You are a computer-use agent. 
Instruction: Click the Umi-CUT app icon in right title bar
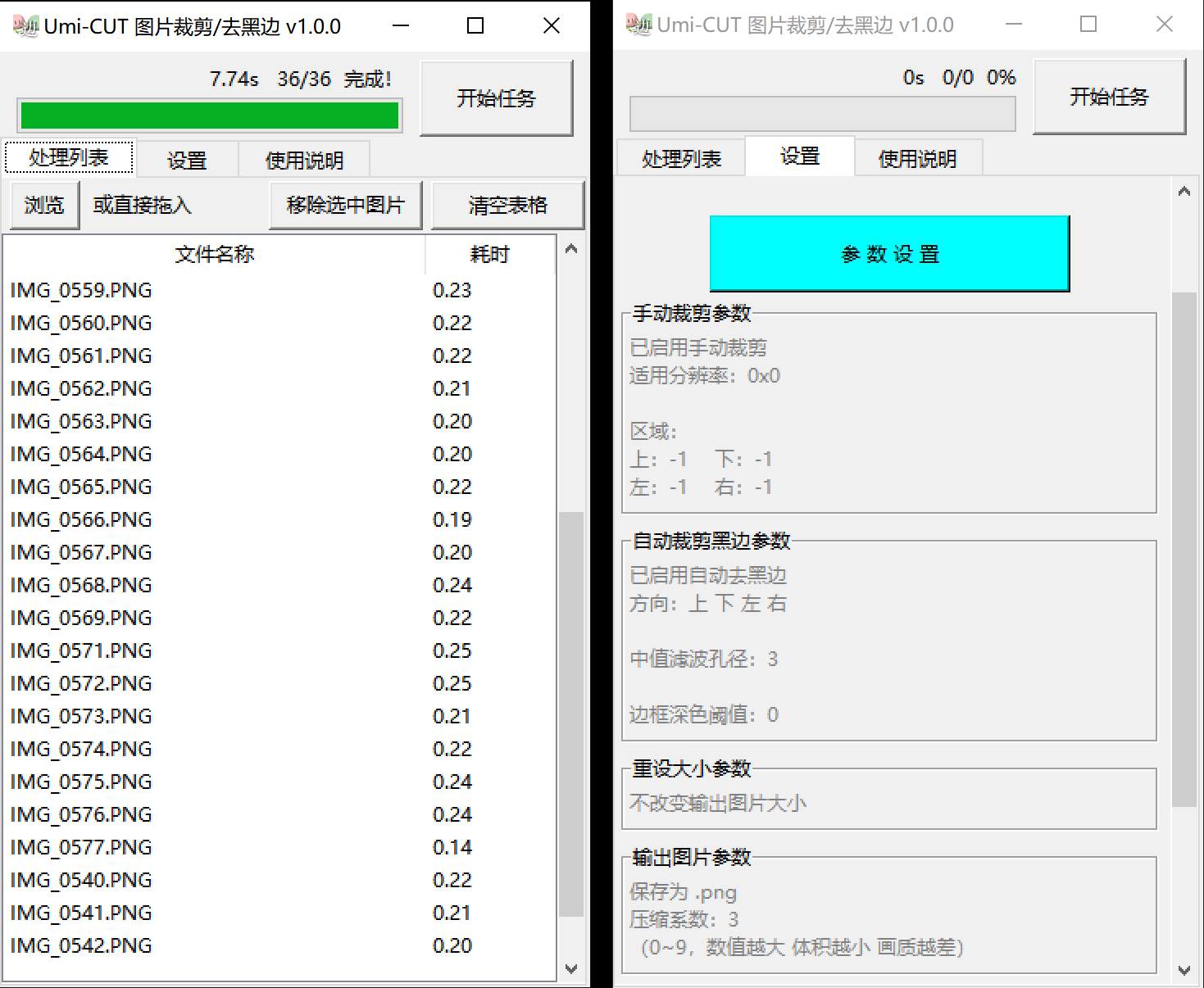point(638,25)
